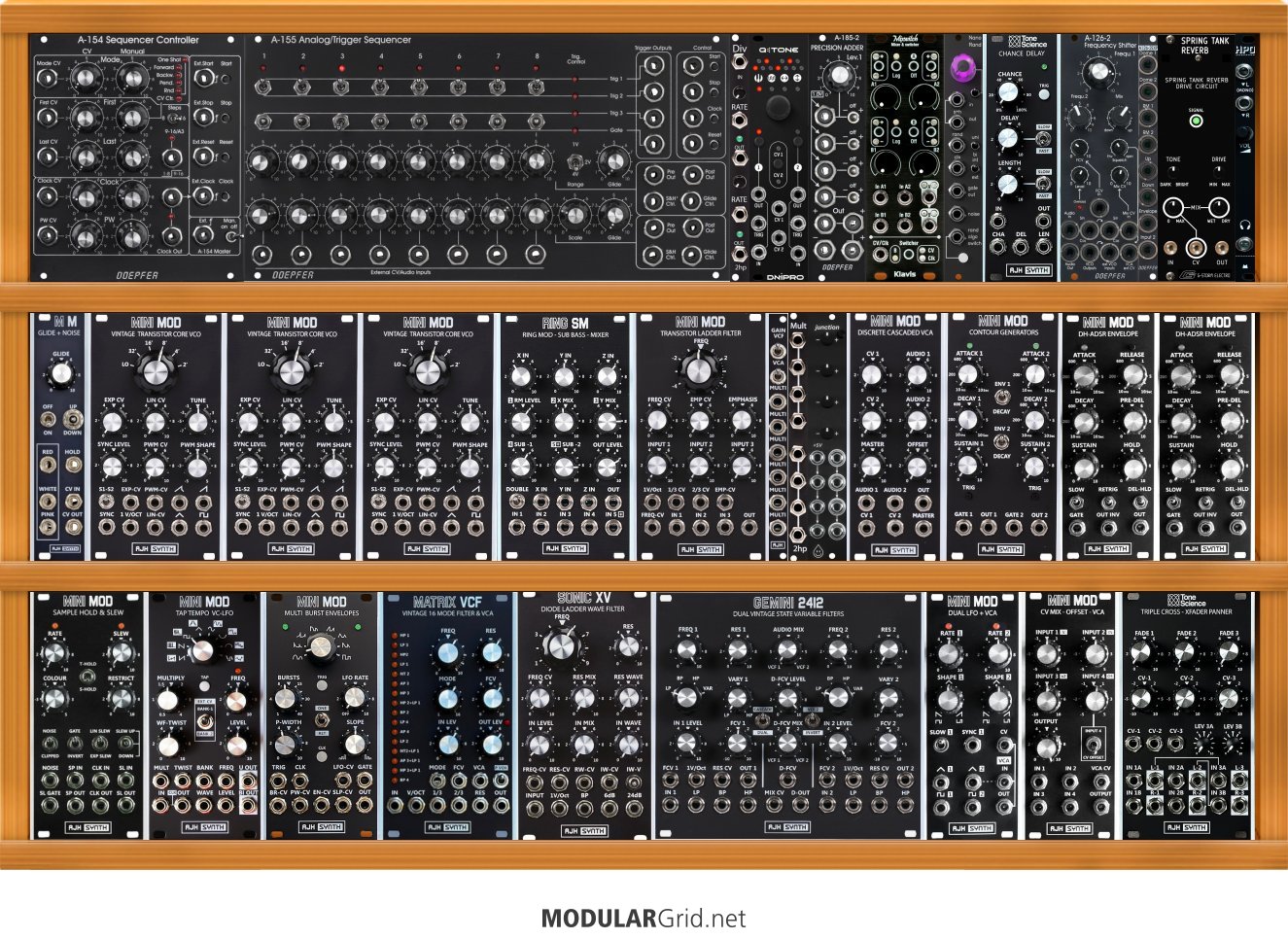The height and width of the screenshot is (939, 1288).
Task: Click the SL OUT jack on Sample Hold & Slew
Action: click(x=125, y=806)
